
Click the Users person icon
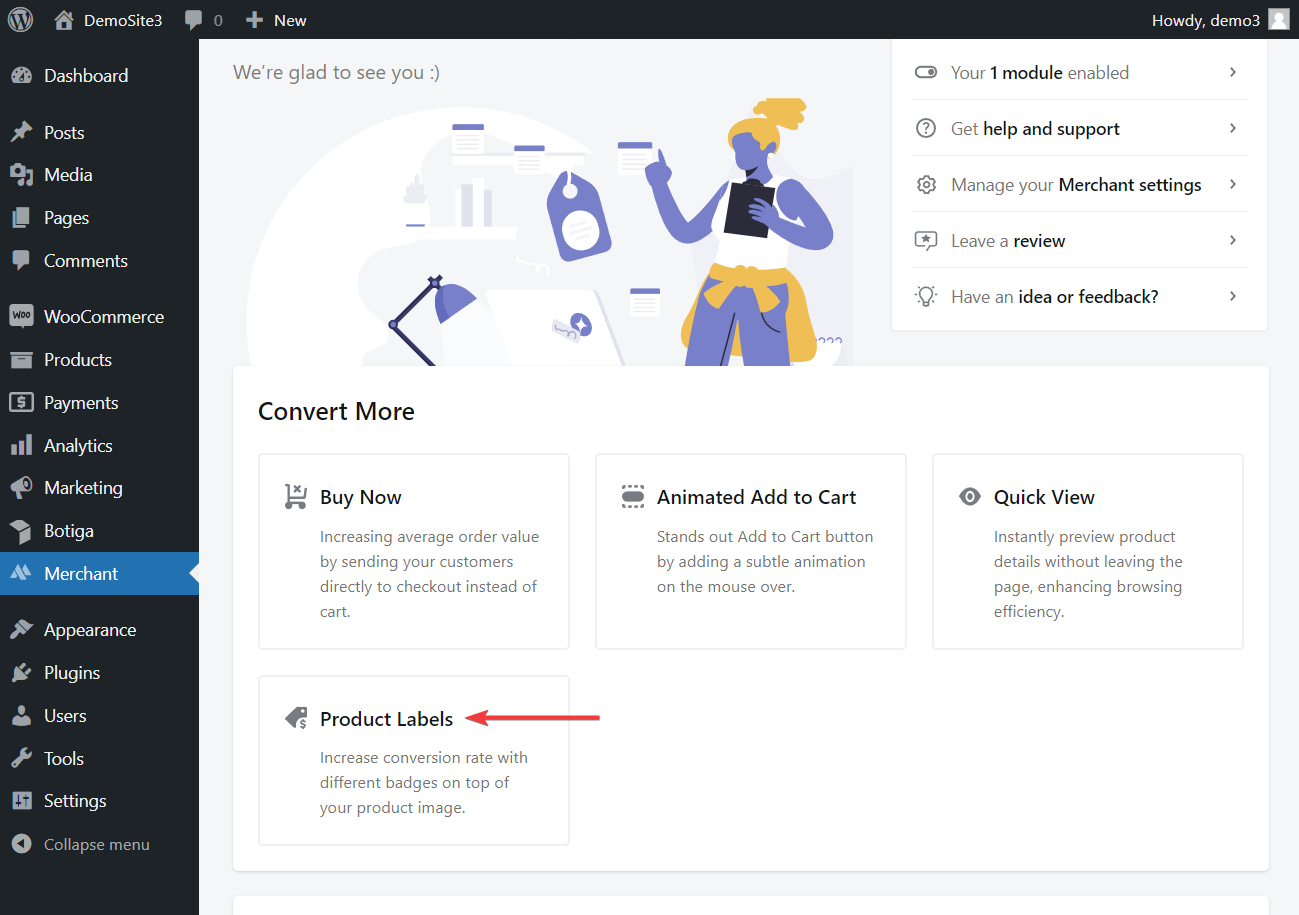coord(21,716)
